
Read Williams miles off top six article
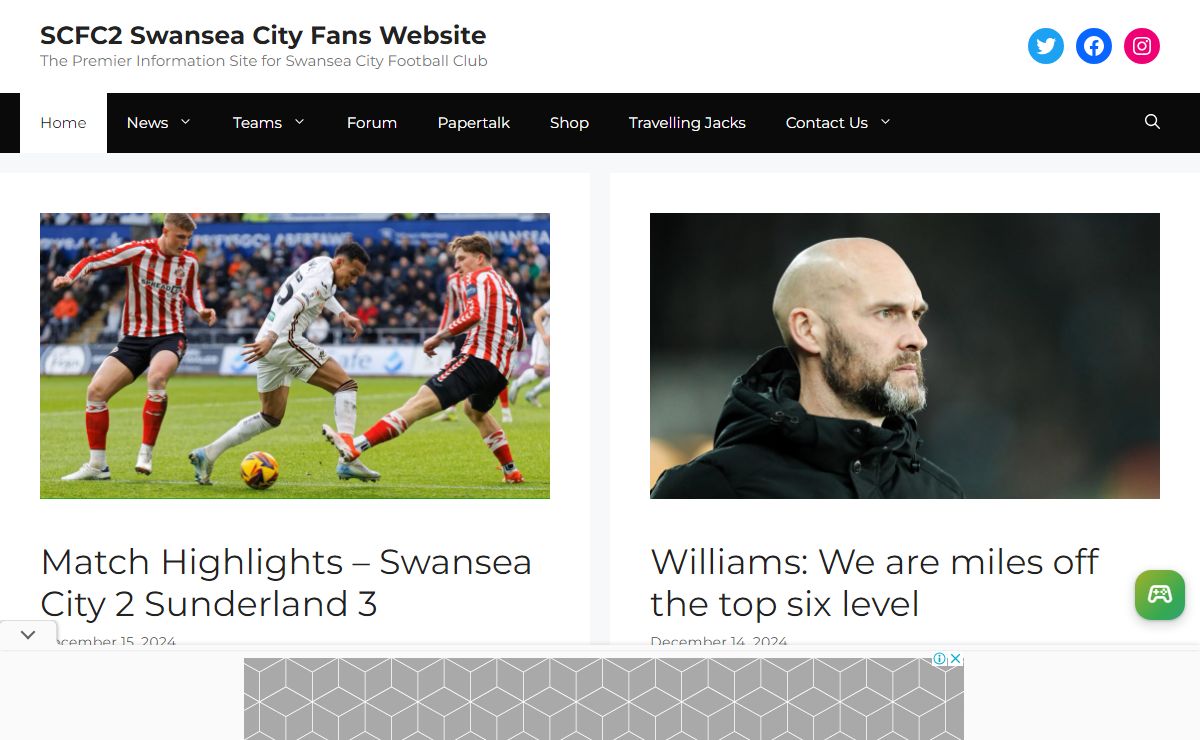click(874, 582)
